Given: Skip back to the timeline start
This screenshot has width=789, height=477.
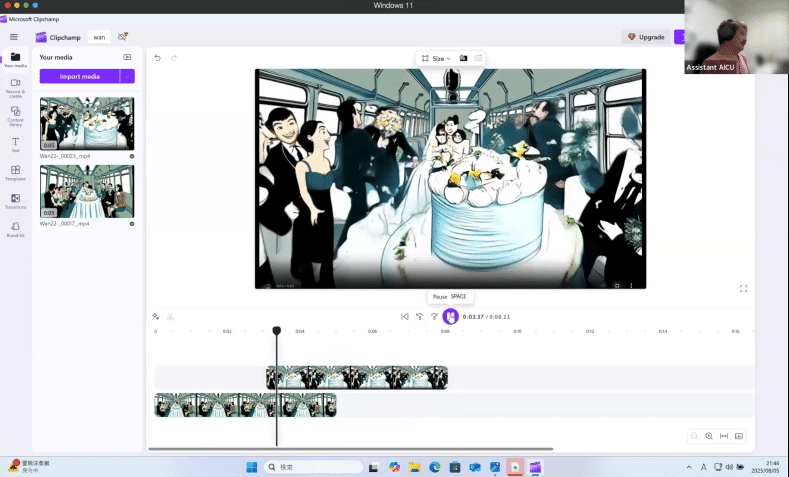Looking at the screenshot, I should pos(405,316).
